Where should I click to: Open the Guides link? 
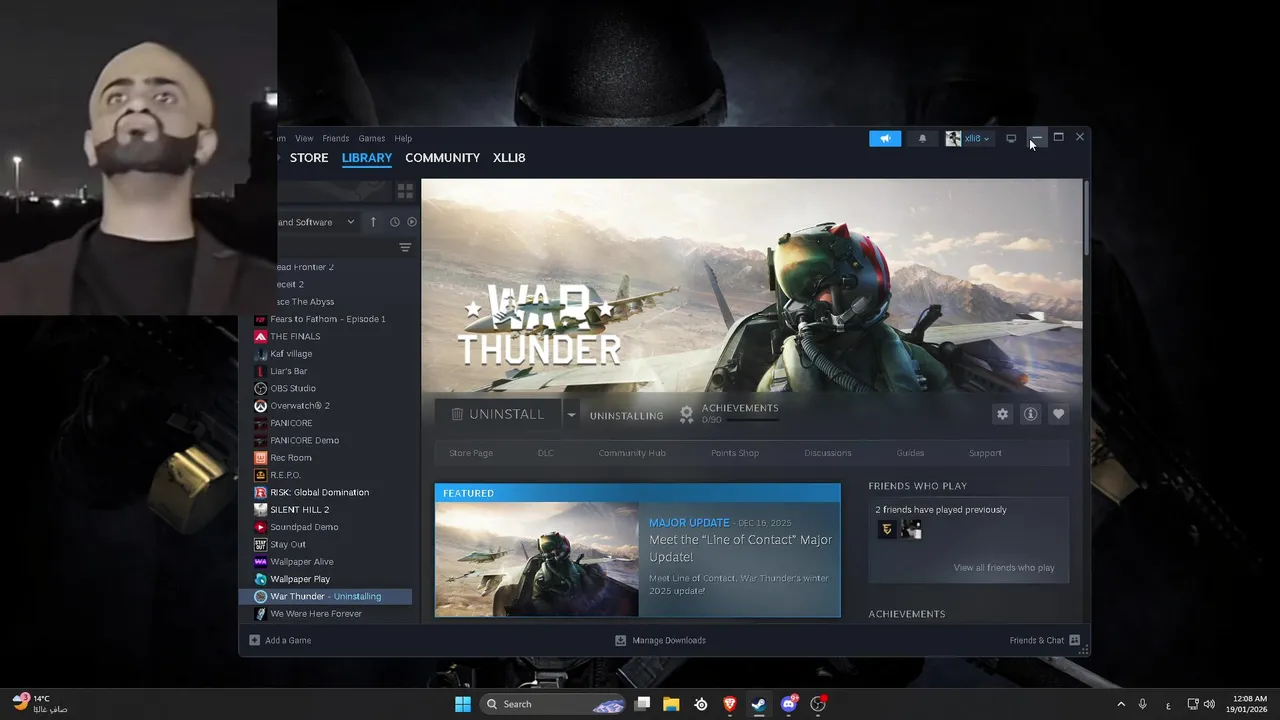[x=910, y=453]
